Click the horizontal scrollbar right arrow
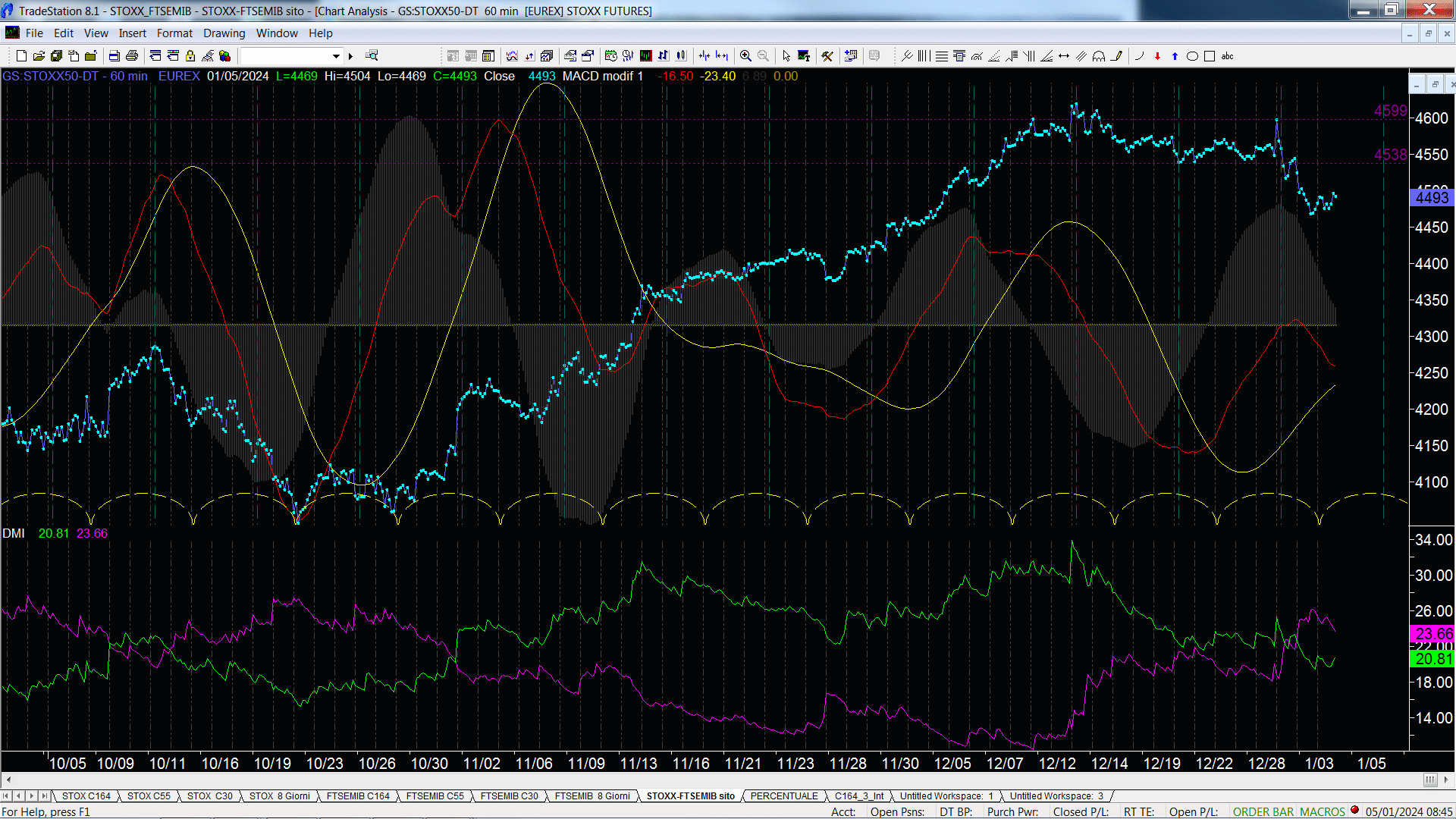 tap(1445, 780)
